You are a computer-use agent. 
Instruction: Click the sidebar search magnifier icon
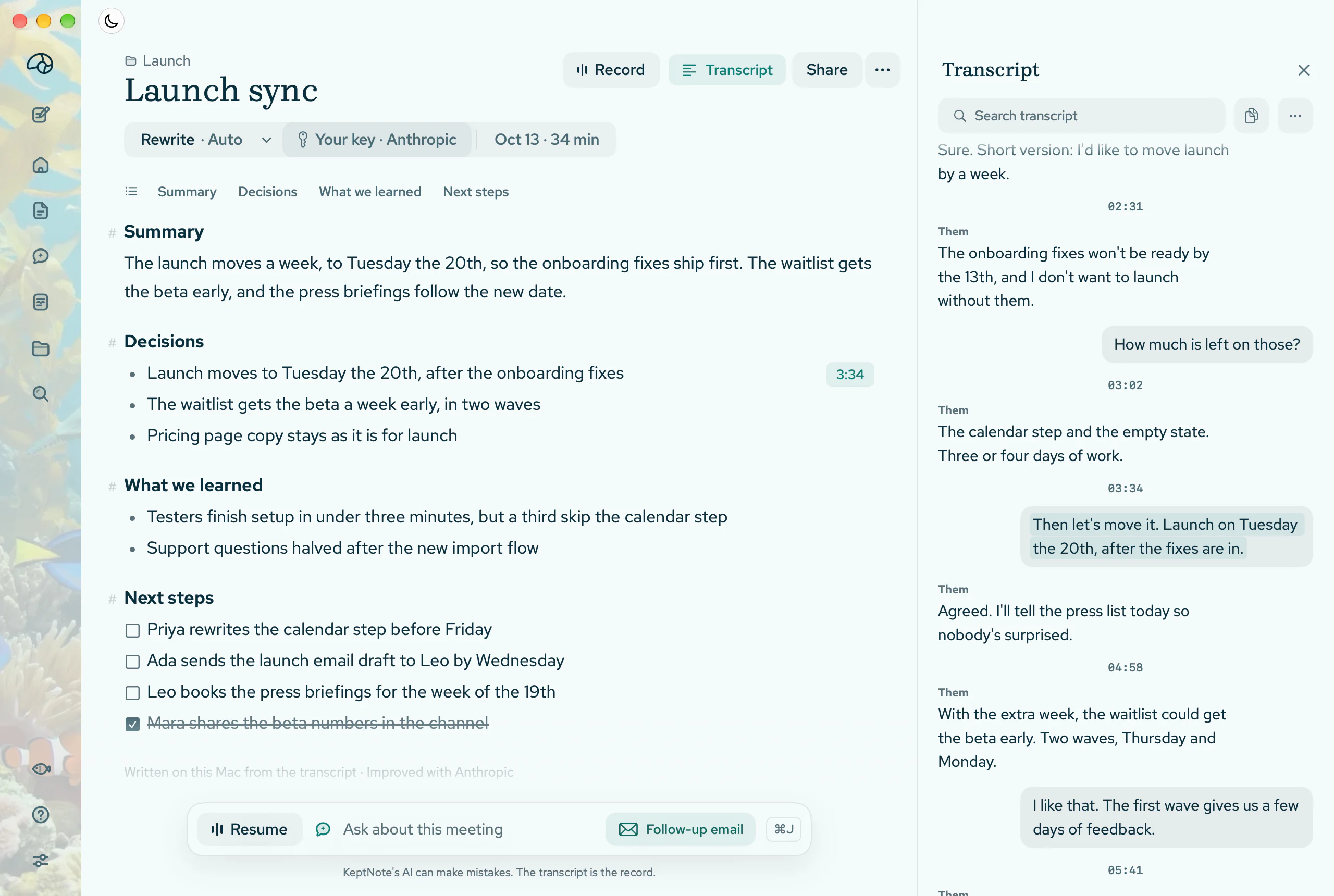(x=41, y=394)
